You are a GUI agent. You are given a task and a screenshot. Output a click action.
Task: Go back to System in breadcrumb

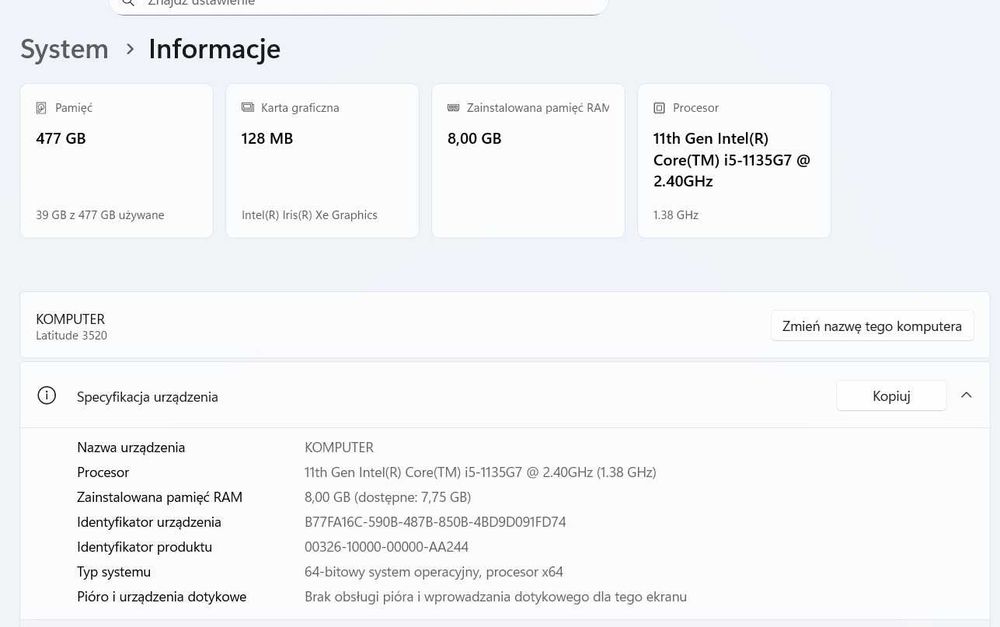point(64,49)
